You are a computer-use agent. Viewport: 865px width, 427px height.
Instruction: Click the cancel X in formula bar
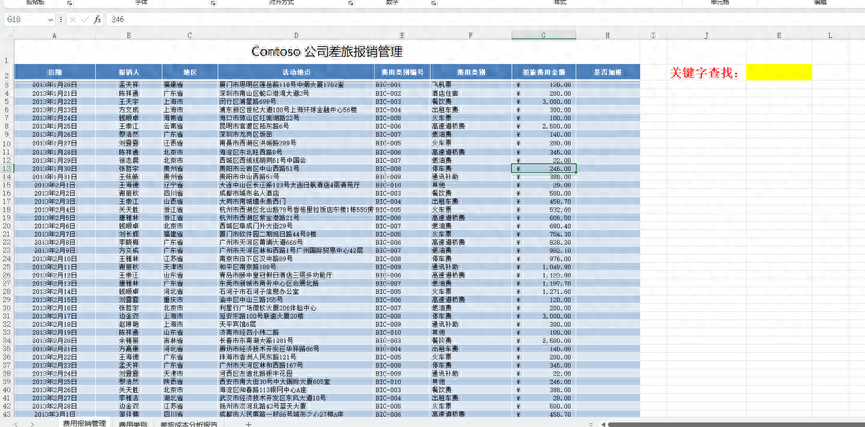(x=73, y=19)
